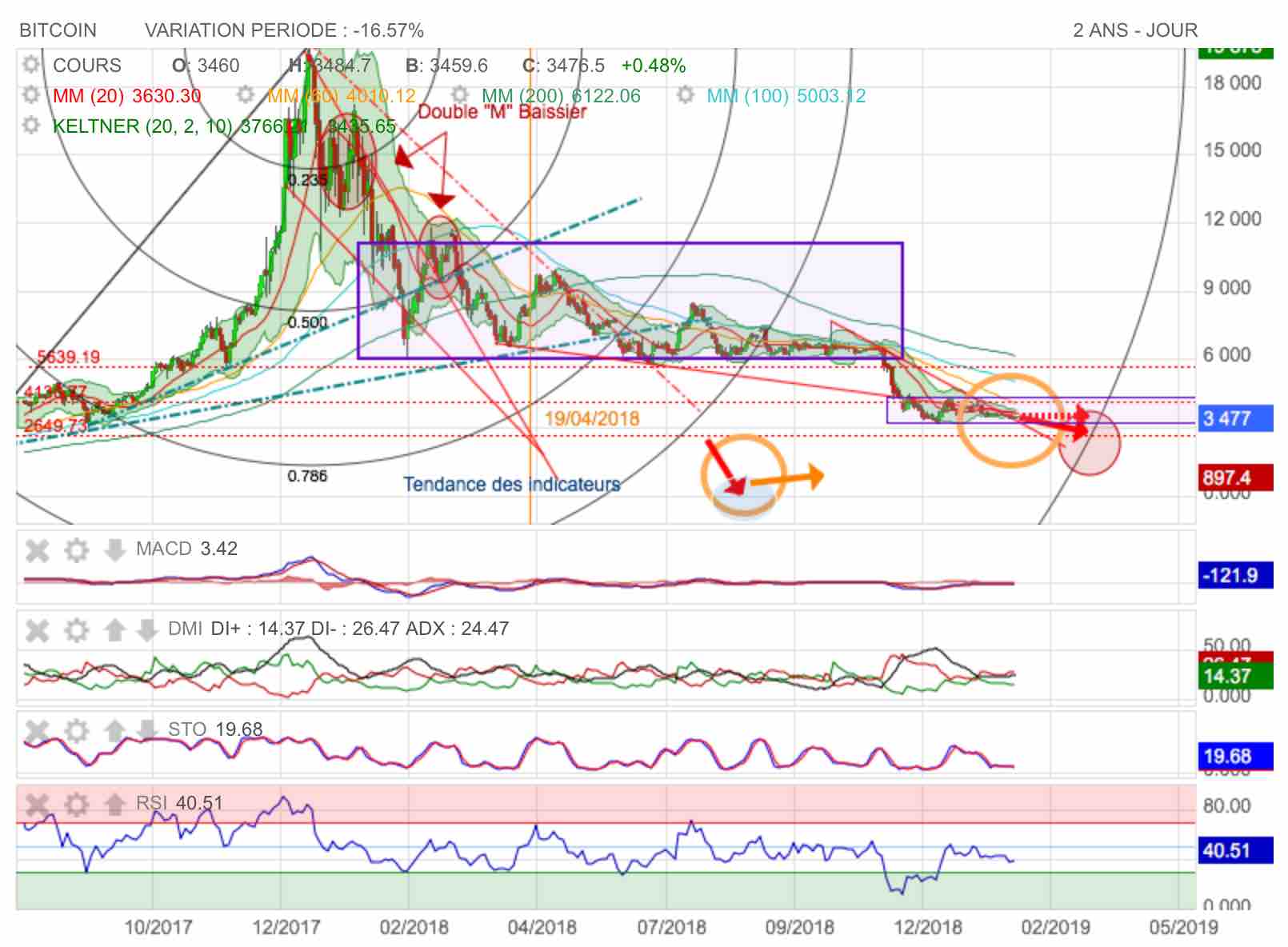The image size is (1288, 947).
Task: Click the 12/2018 date axis label
Action: [928, 927]
